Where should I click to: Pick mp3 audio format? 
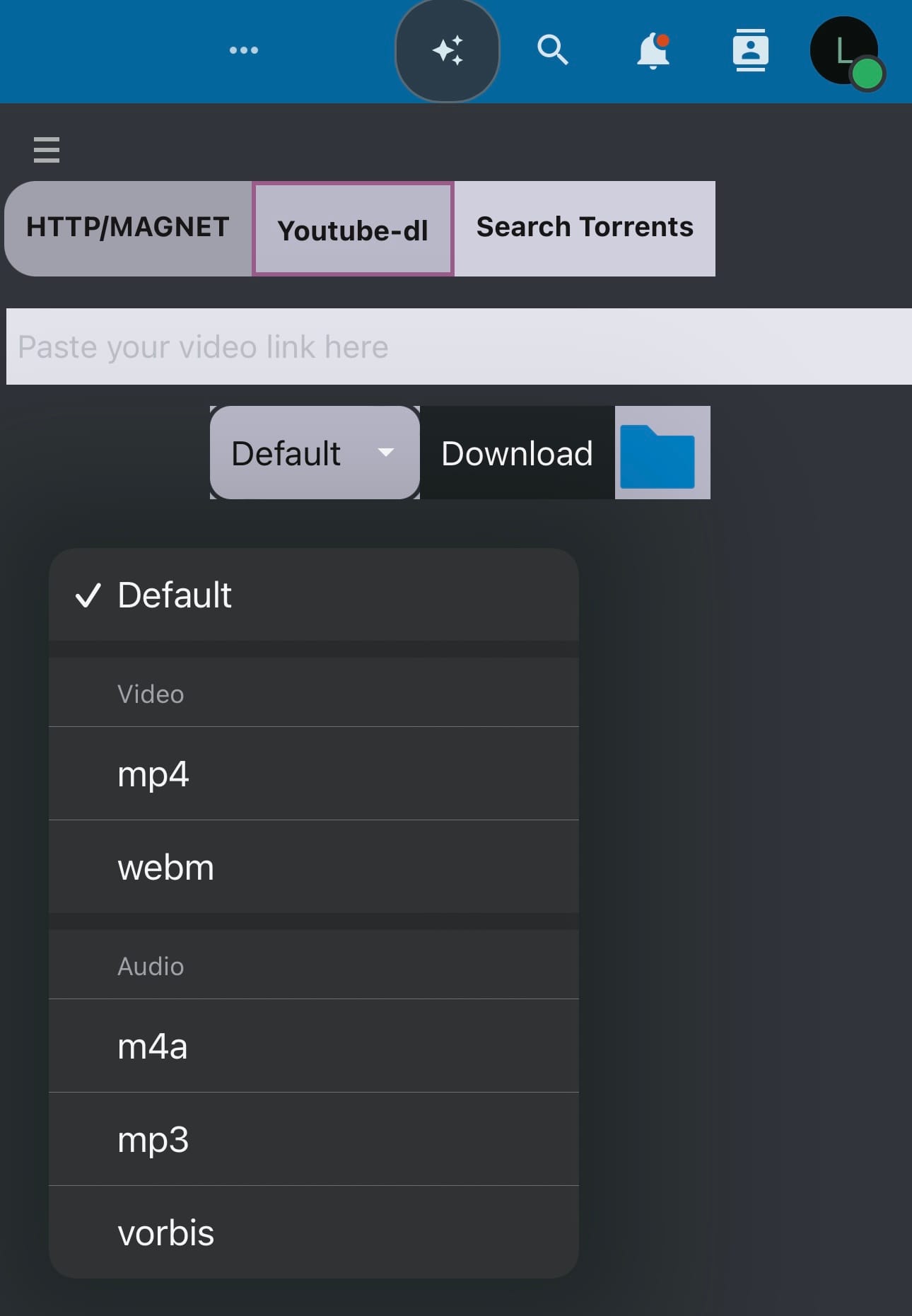(314, 1139)
